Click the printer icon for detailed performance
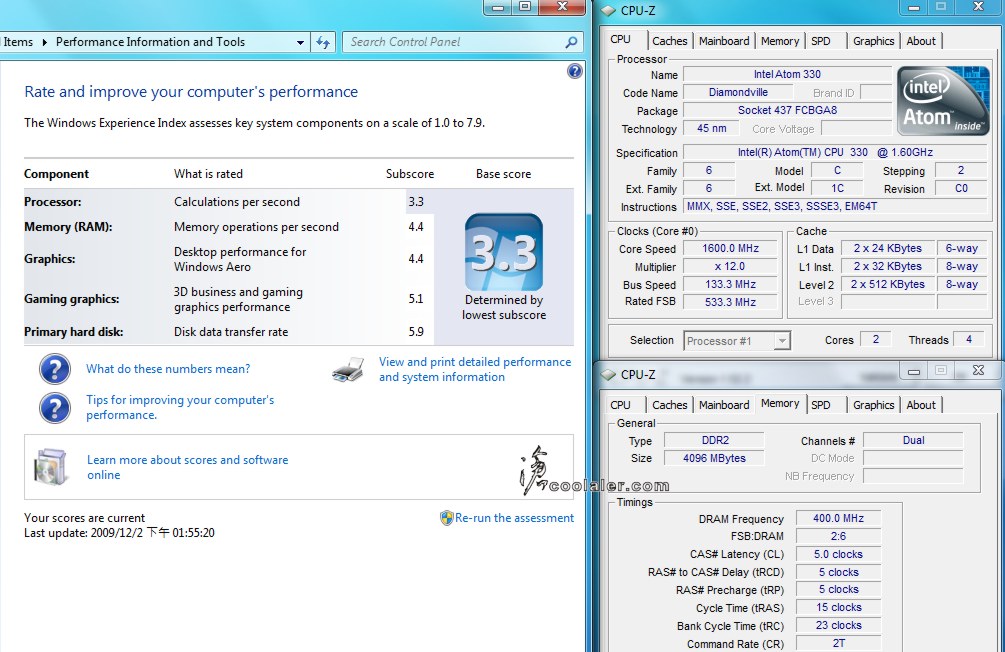Viewport: 1005px width, 652px height. point(349,370)
